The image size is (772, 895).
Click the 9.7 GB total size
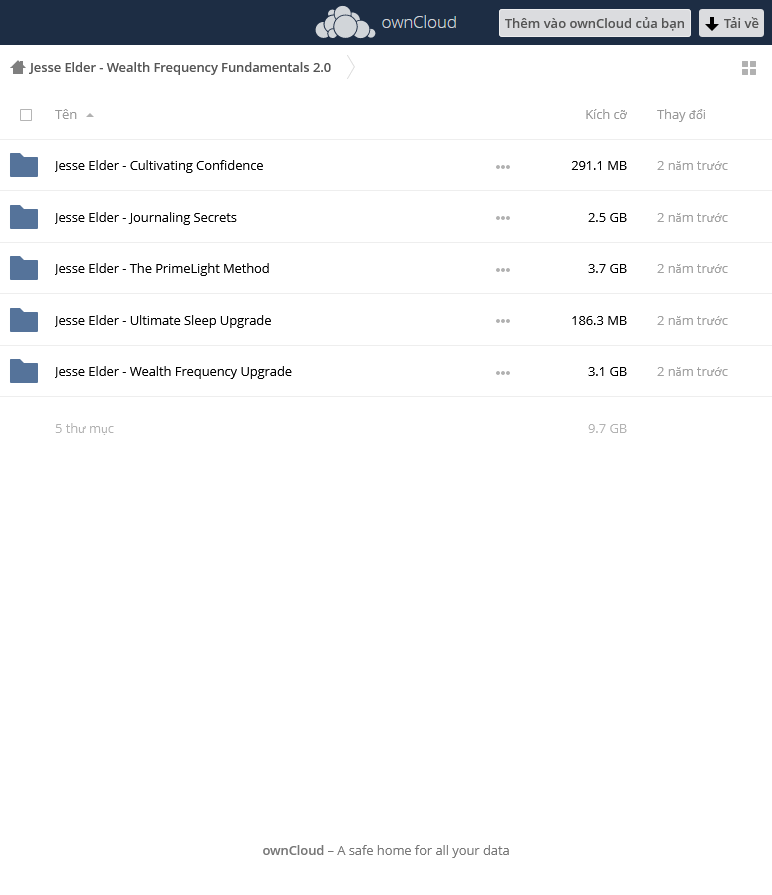coord(607,429)
